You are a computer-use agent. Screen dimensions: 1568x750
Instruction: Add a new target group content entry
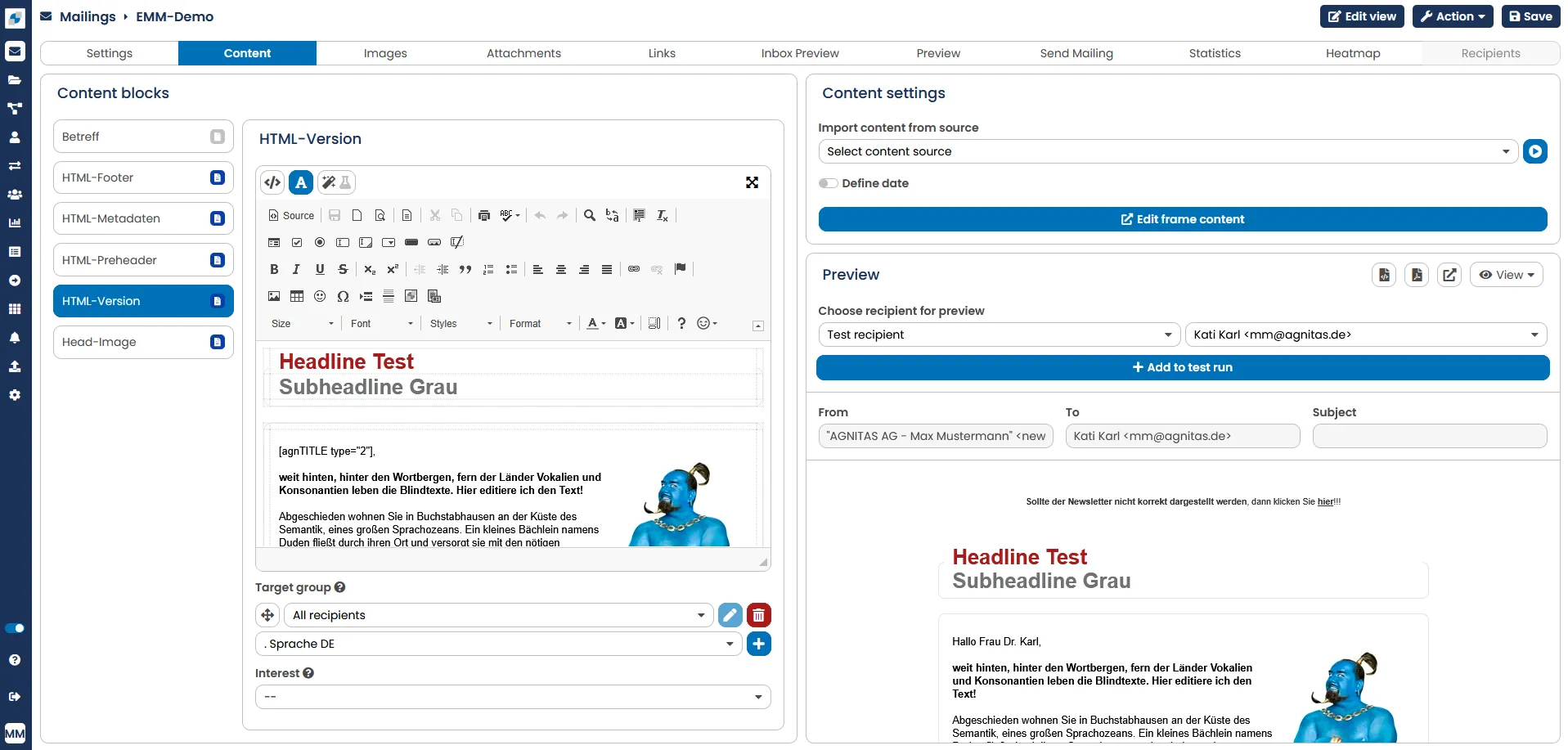(x=759, y=644)
